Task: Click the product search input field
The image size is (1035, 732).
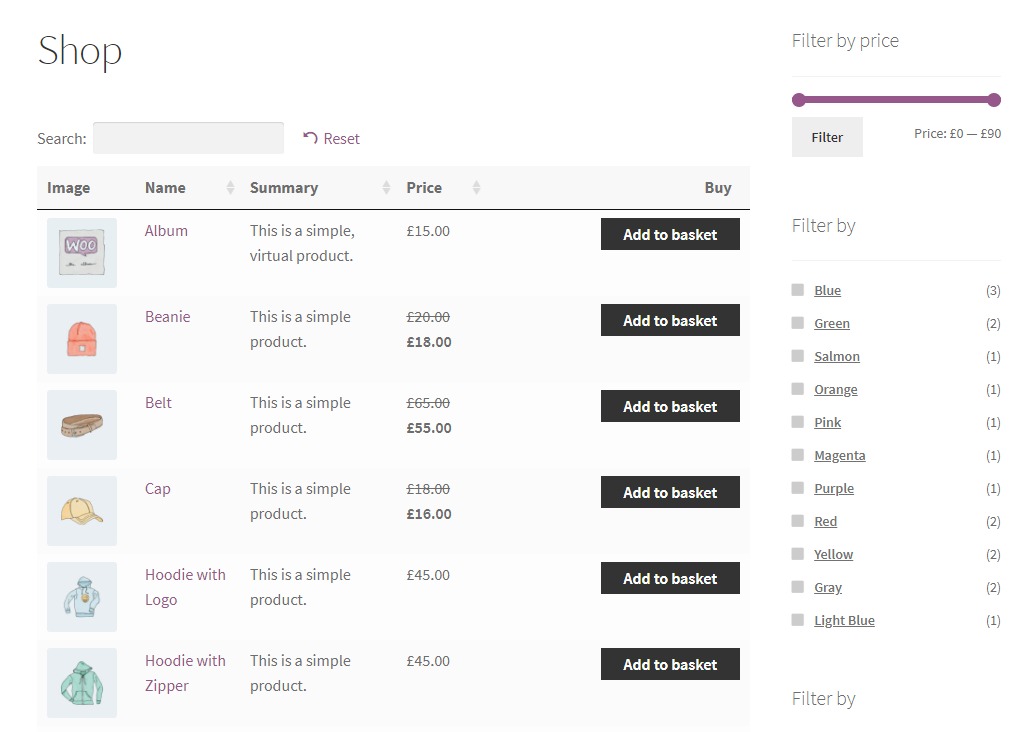Action: [x=188, y=138]
